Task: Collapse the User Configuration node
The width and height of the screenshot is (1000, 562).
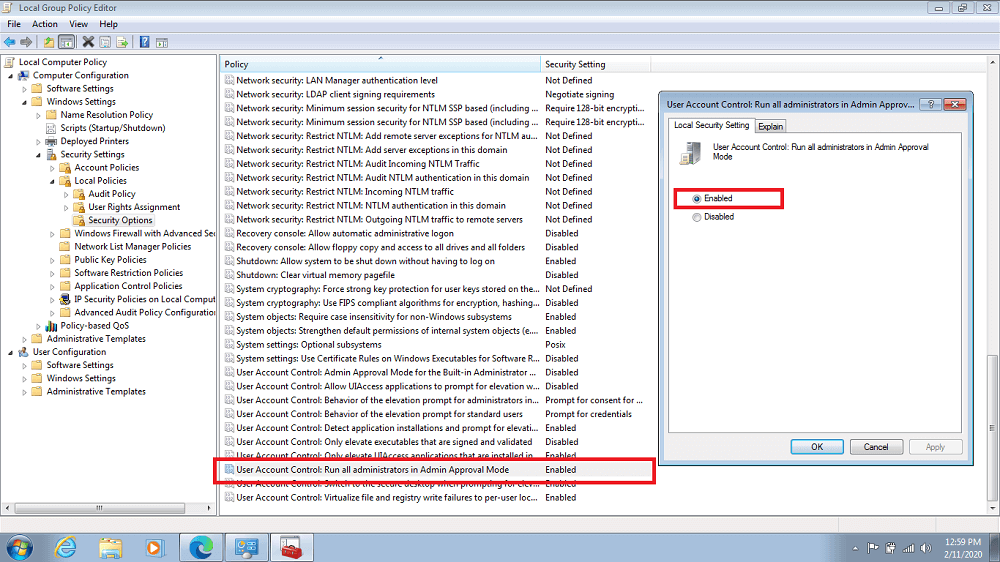Action: (10, 352)
